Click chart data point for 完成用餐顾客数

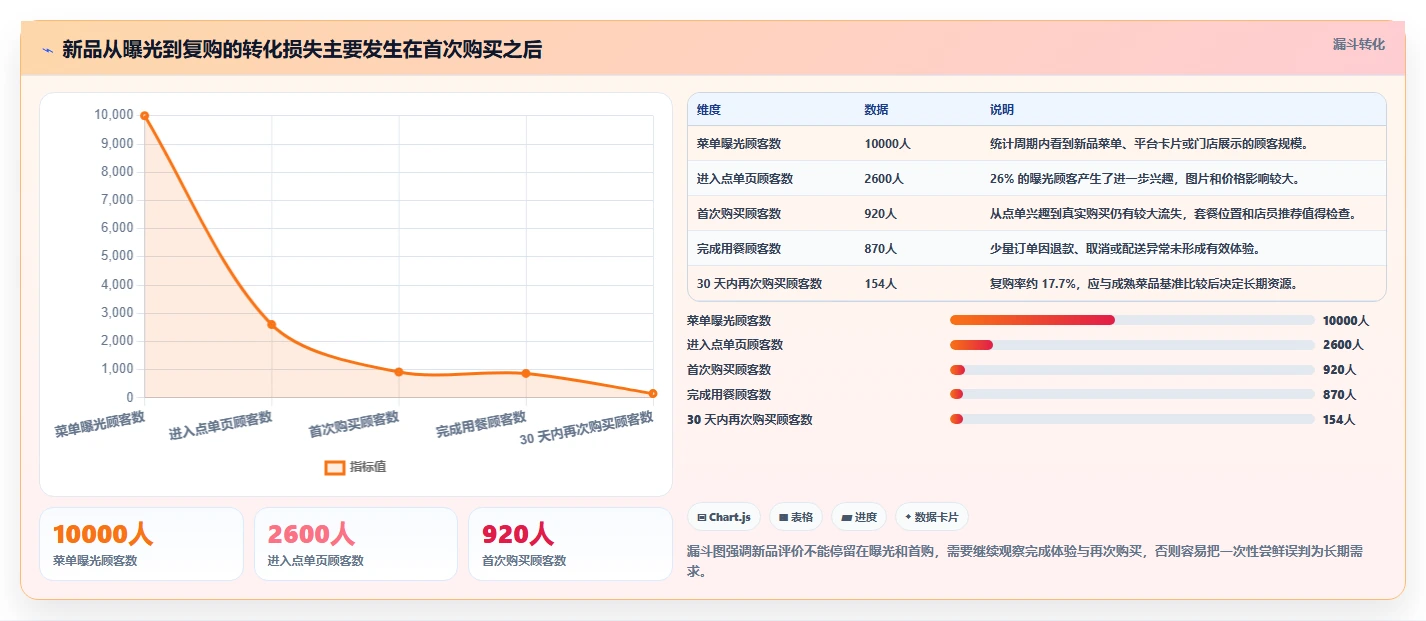(x=526, y=373)
